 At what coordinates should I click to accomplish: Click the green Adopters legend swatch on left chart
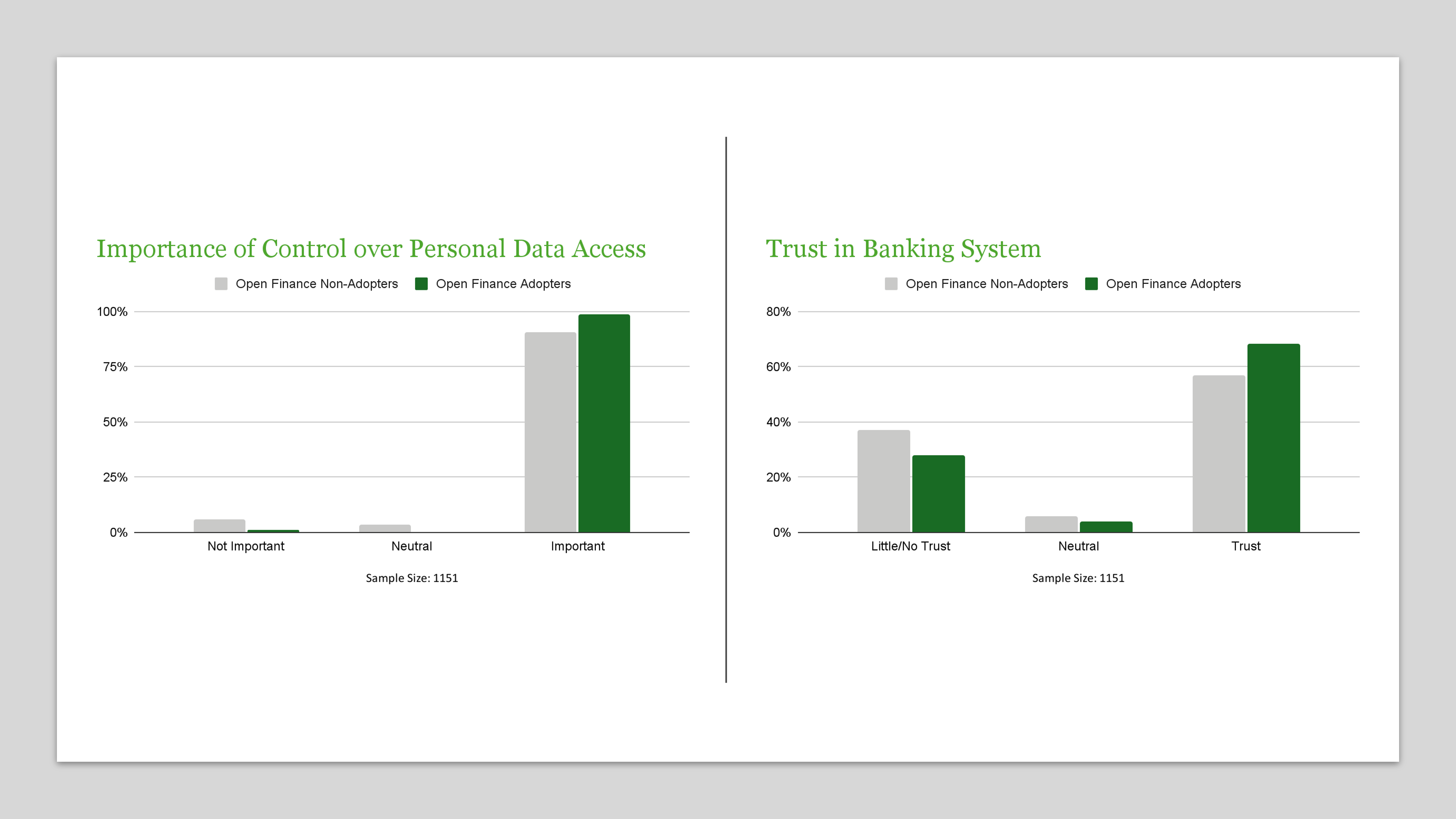tap(421, 284)
